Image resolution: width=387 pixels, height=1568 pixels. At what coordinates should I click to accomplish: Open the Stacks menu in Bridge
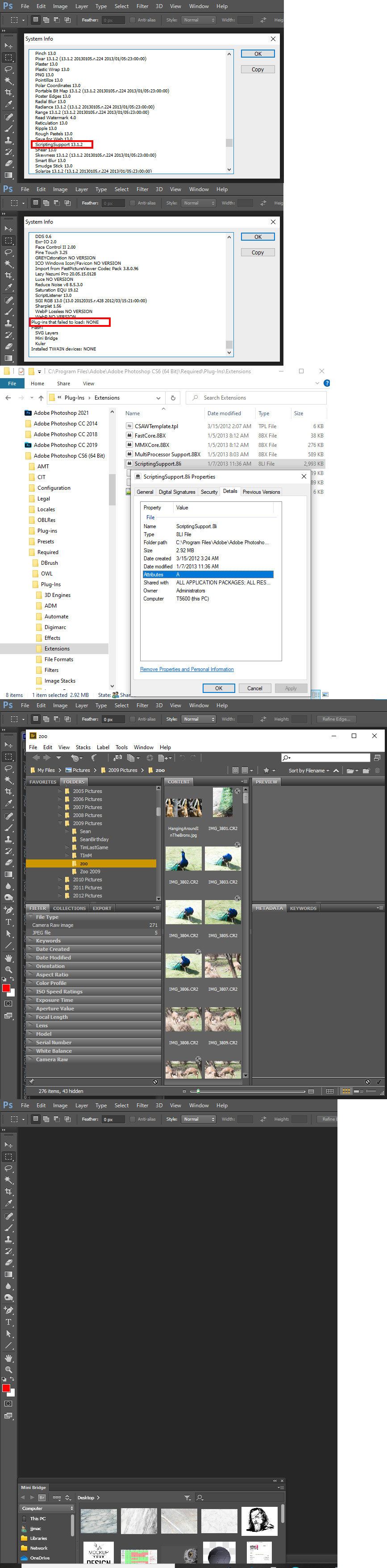(x=83, y=747)
